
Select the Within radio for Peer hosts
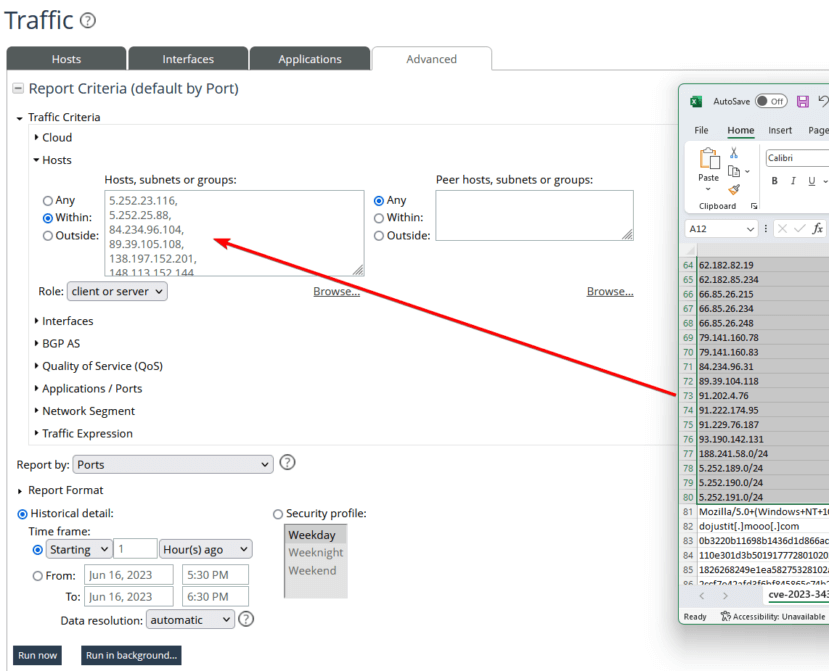click(379, 218)
